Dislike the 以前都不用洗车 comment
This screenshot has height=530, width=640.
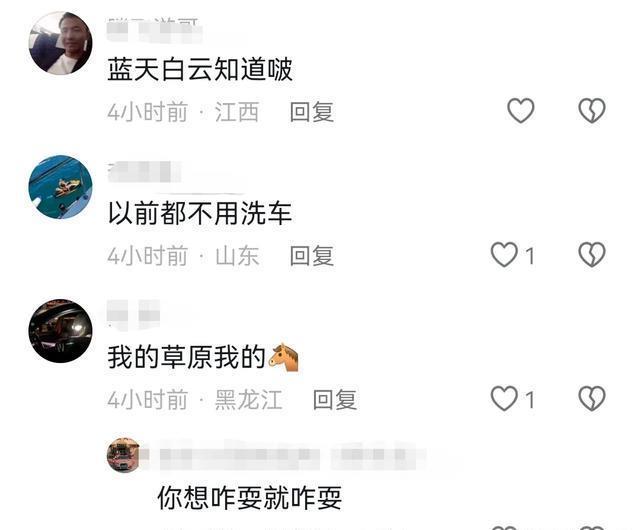click(592, 255)
